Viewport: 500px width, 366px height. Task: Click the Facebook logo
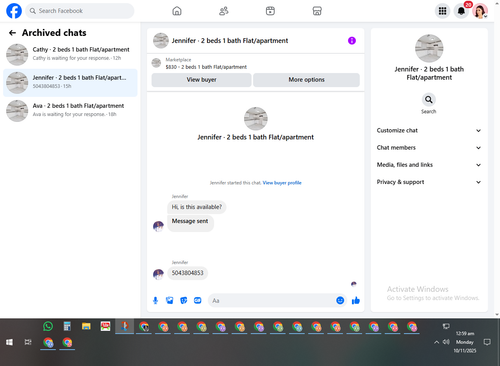tap(14, 11)
